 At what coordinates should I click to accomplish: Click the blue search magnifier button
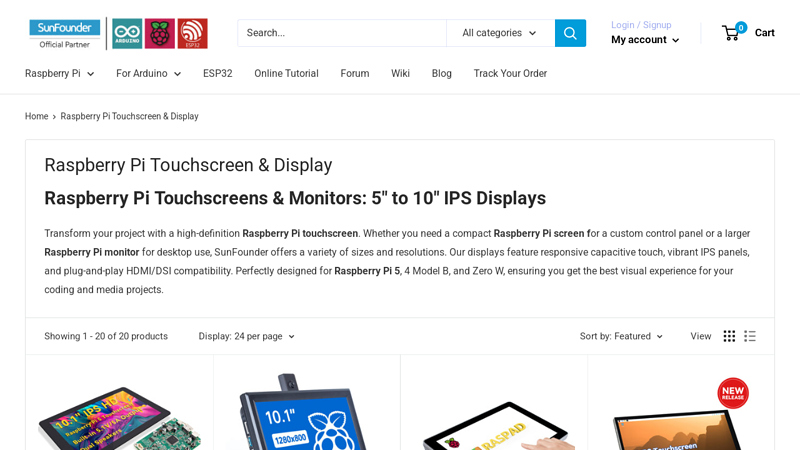coord(570,33)
